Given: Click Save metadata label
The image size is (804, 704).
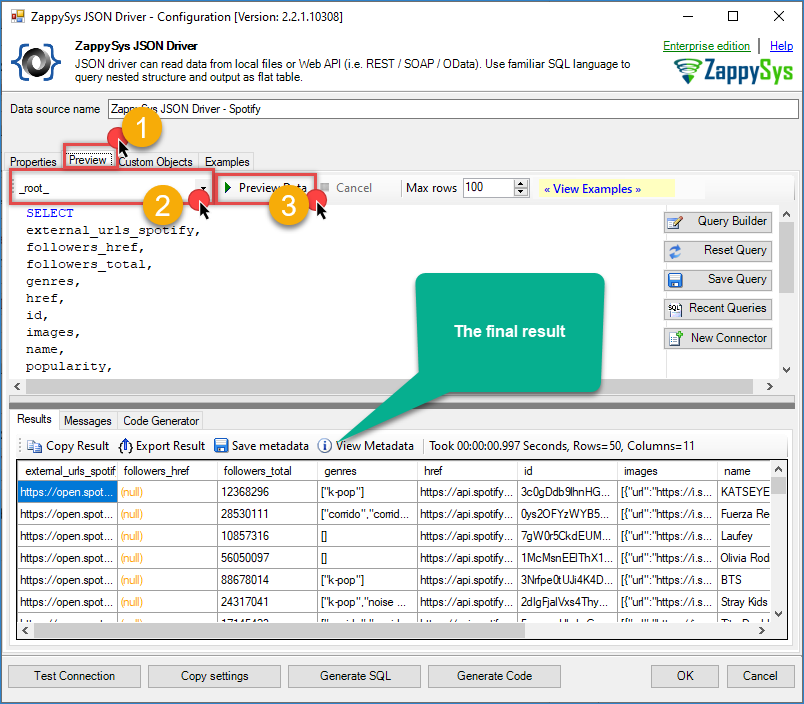Looking at the screenshot, I should pyautogui.click(x=270, y=446).
